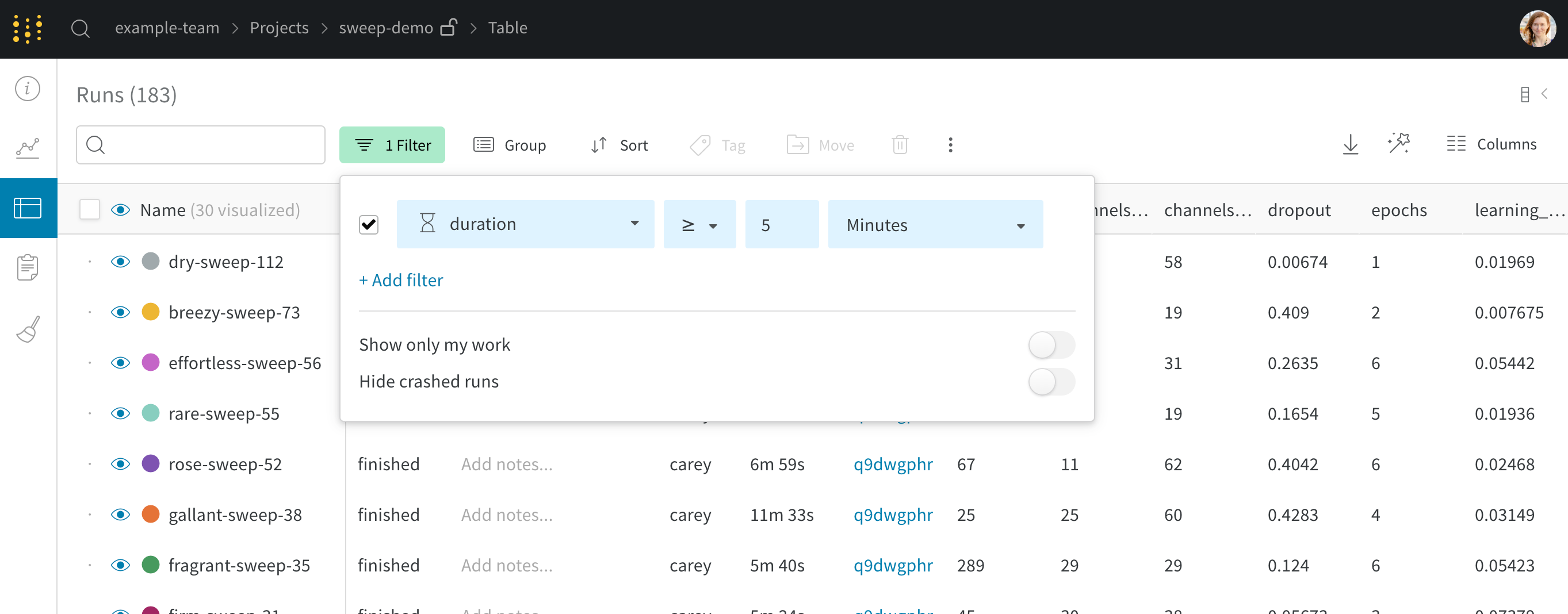Screen dimensions: 1568x614
Task: Click the Group button
Action: pos(510,145)
